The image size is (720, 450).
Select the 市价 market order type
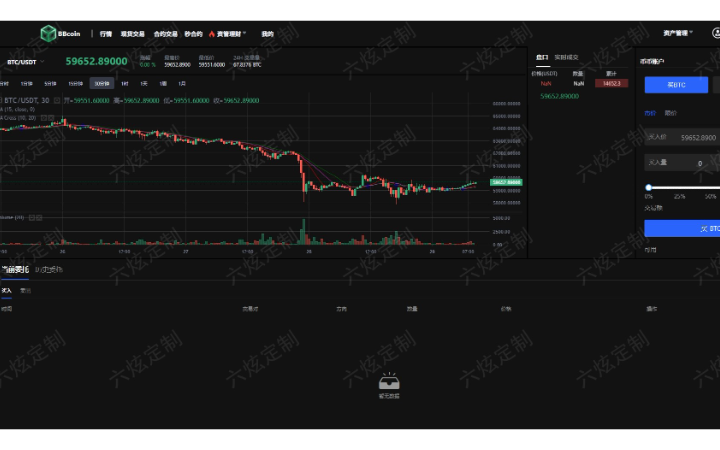650,113
